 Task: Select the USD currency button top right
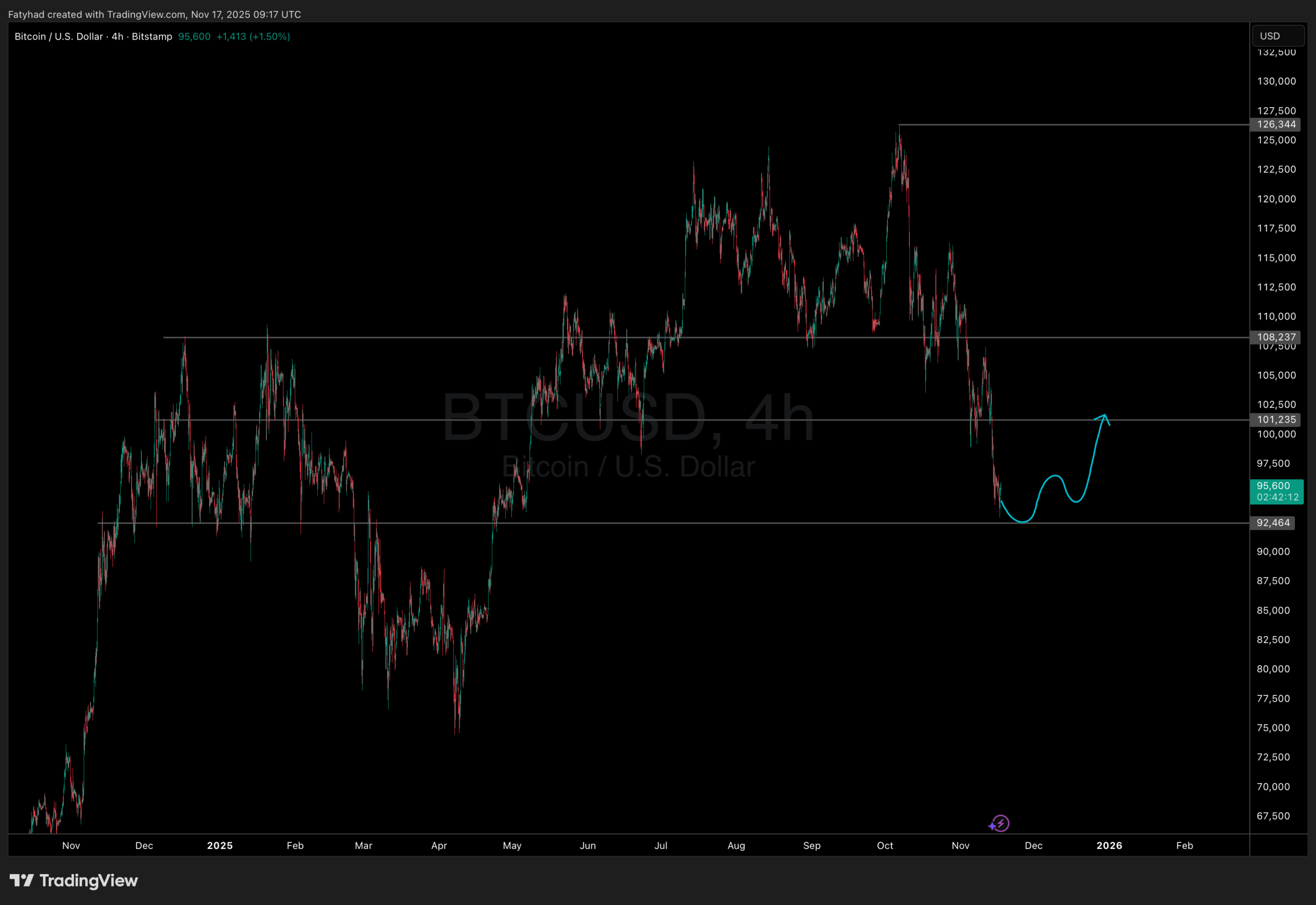[x=1278, y=35]
